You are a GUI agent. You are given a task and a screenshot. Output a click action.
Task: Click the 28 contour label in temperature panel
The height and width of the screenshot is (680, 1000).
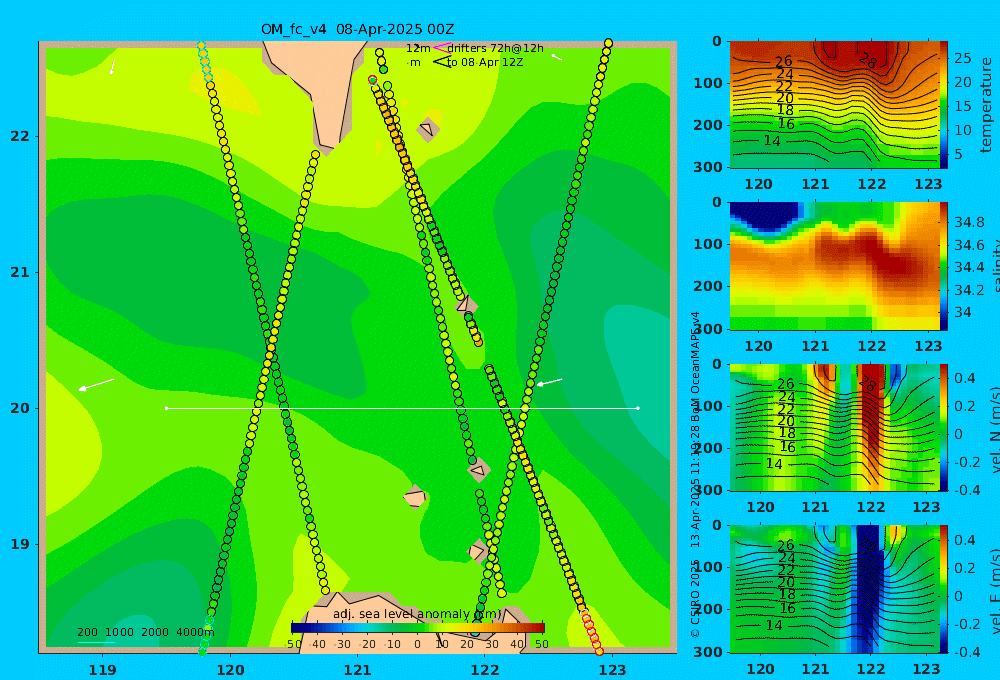(x=868, y=61)
